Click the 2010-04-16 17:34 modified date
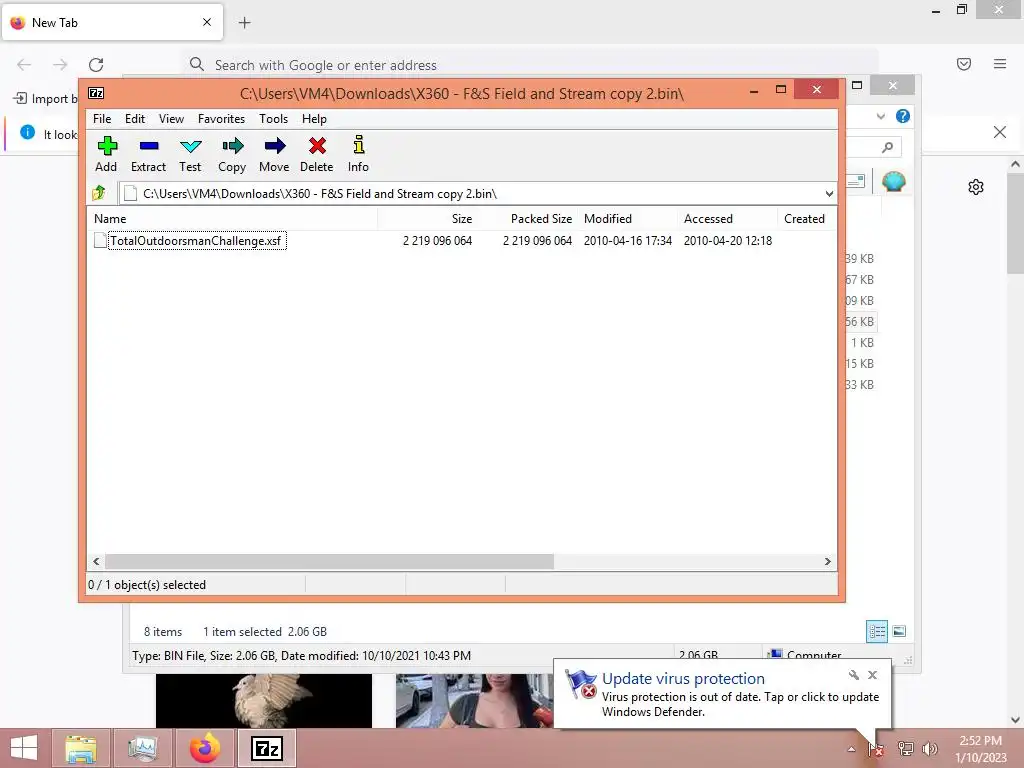The width and height of the screenshot is (1024, 768). coord(628,241)
